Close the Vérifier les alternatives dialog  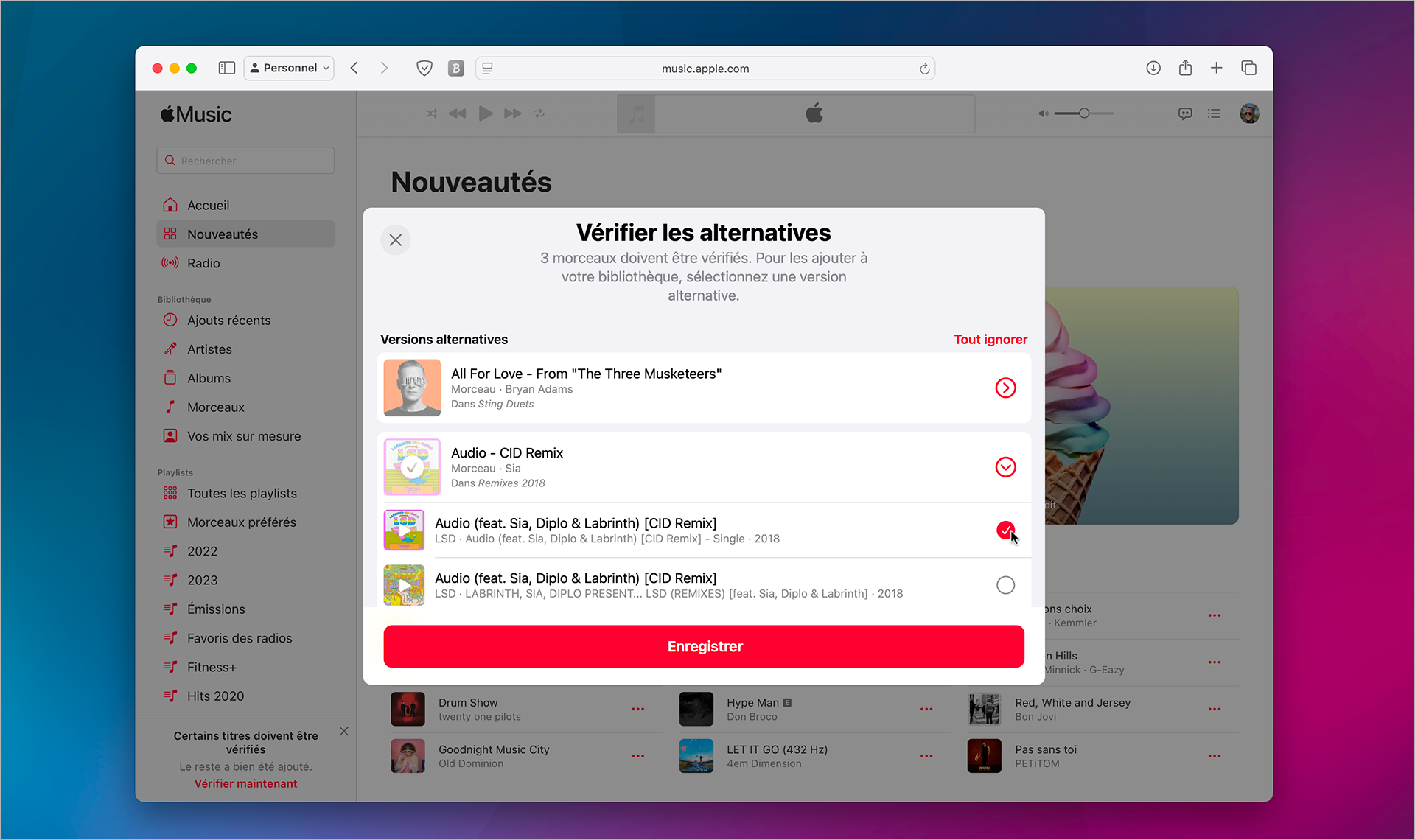click(396, 240)
